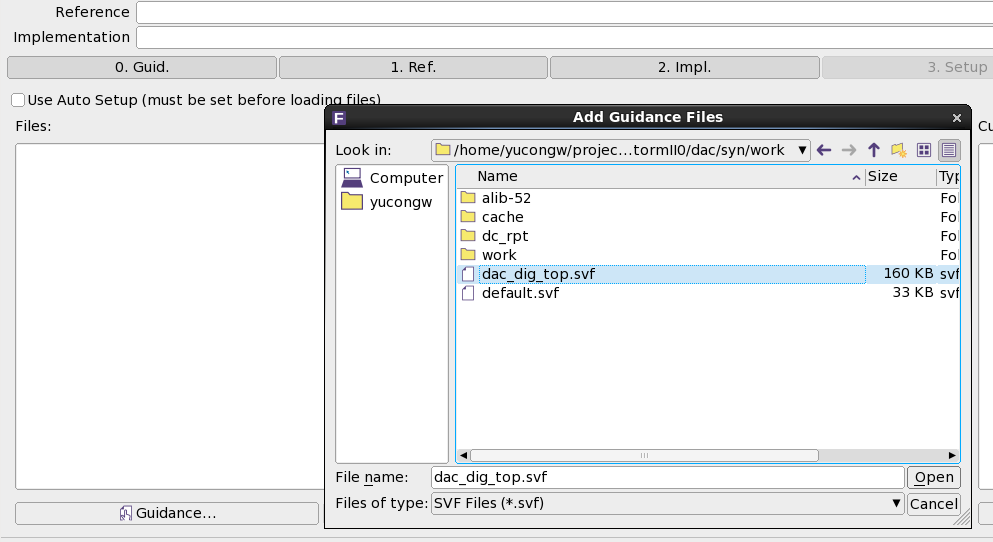Close the Add Guidance Files dialog
Viewport: 993px width, 542px height.
click(957, 118)
